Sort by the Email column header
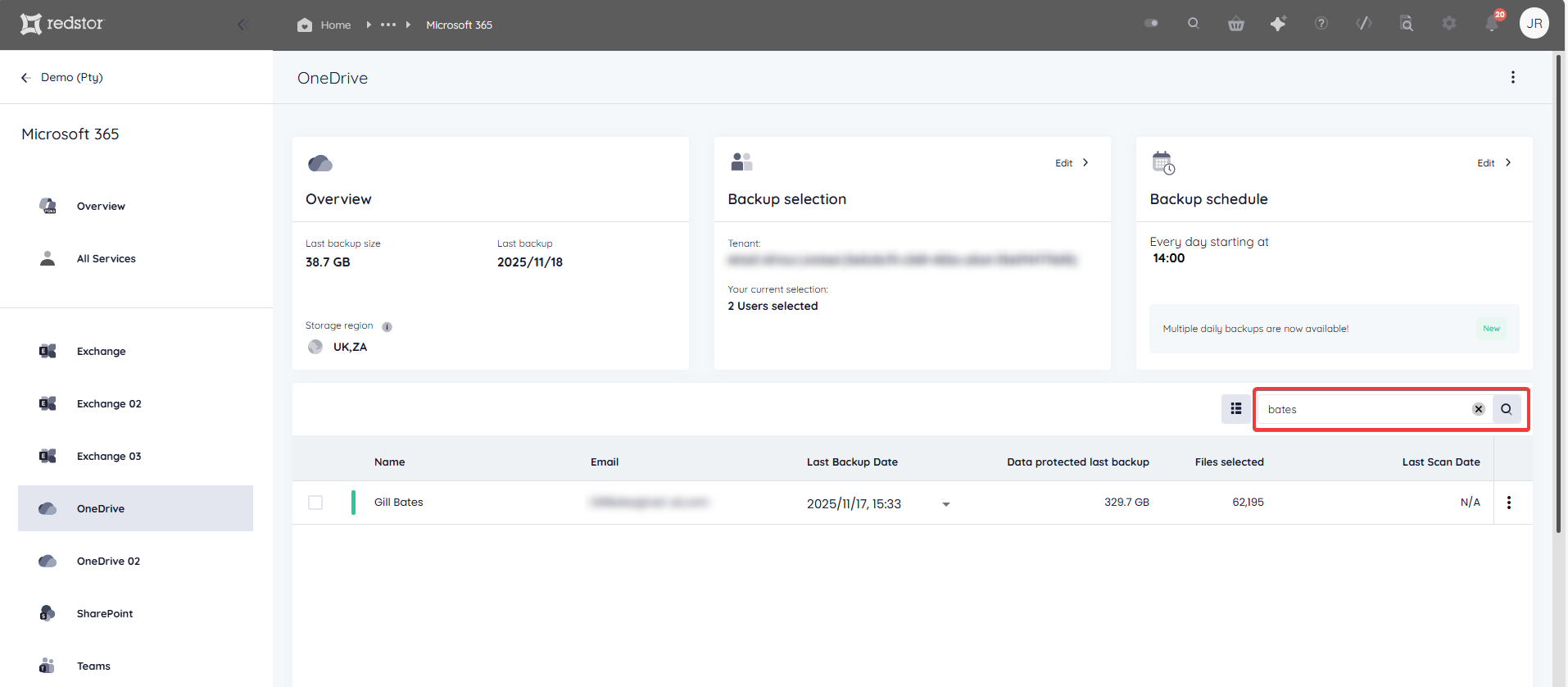The image size is (1568, 687). click(604, 462)
